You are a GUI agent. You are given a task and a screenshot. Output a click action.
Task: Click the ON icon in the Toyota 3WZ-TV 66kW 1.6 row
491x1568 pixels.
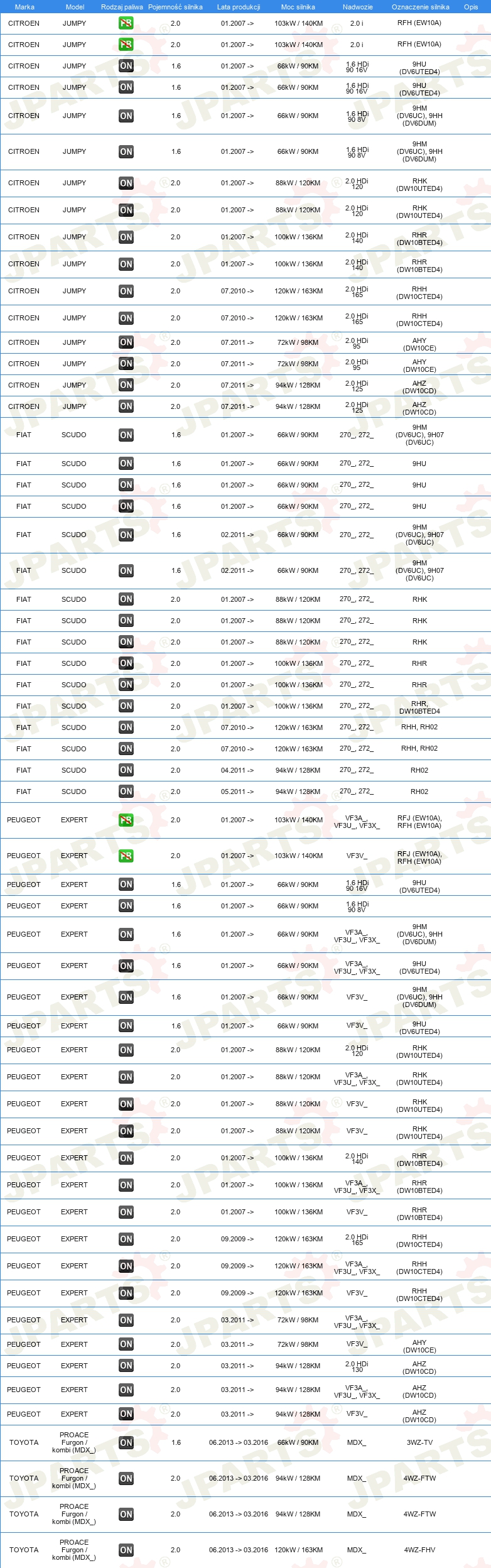coord(126,1442)
